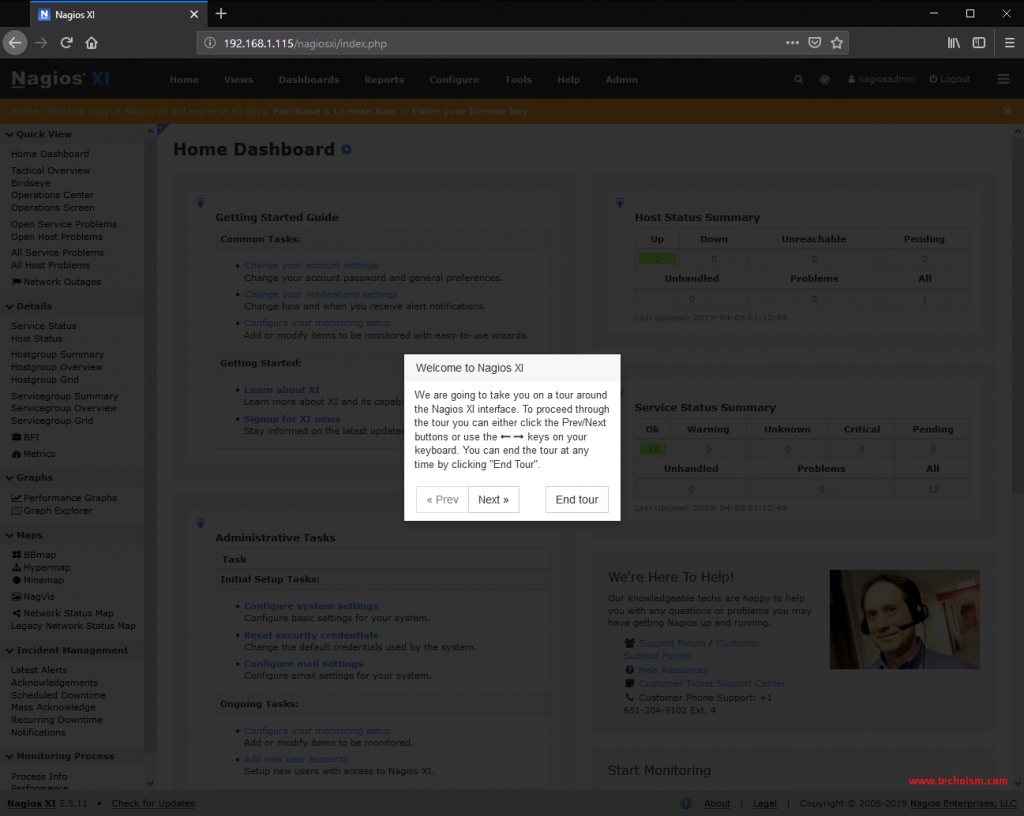1024x816 pixels.
Task: Click Check for Updates in footer
Action: tap(153, 804)
